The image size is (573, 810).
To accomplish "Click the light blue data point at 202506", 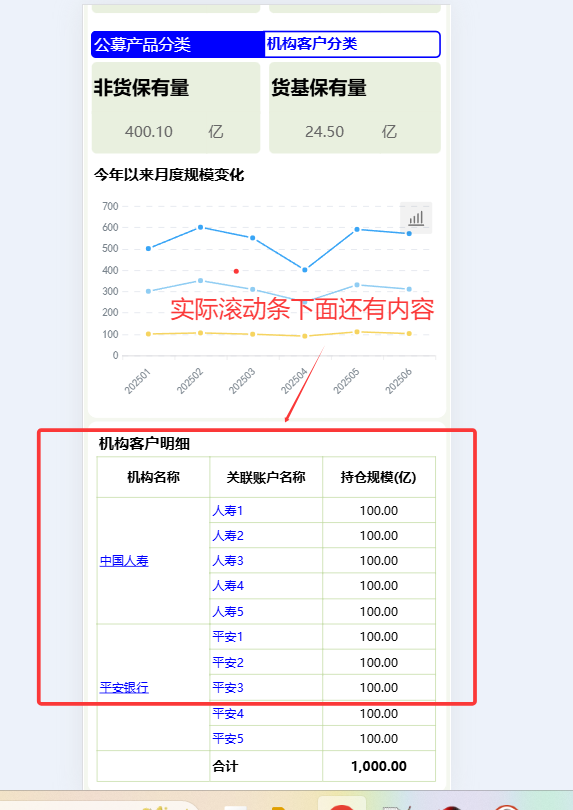I will click(409, 289).
